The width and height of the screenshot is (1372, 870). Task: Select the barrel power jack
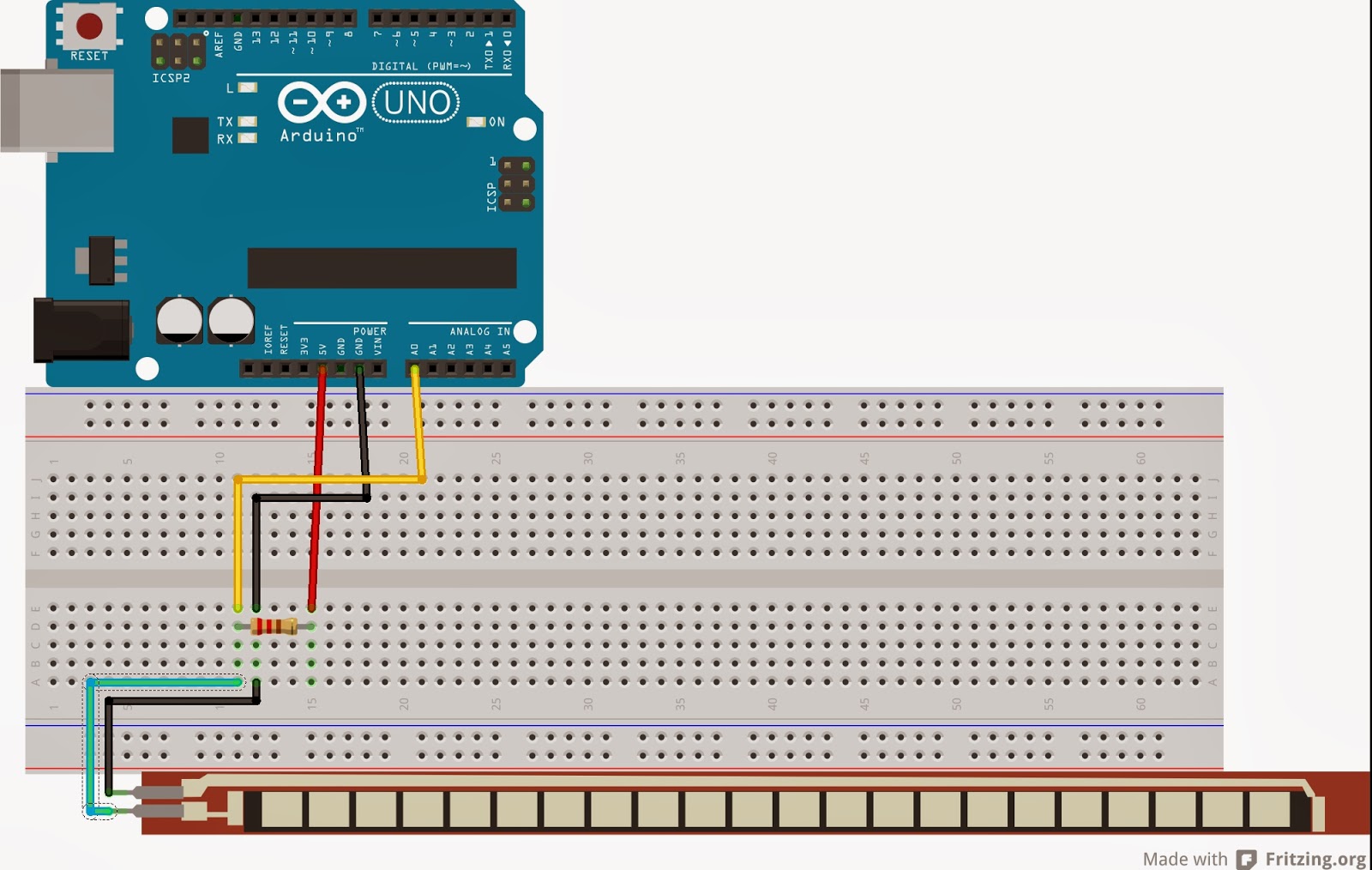click(81, 330)
